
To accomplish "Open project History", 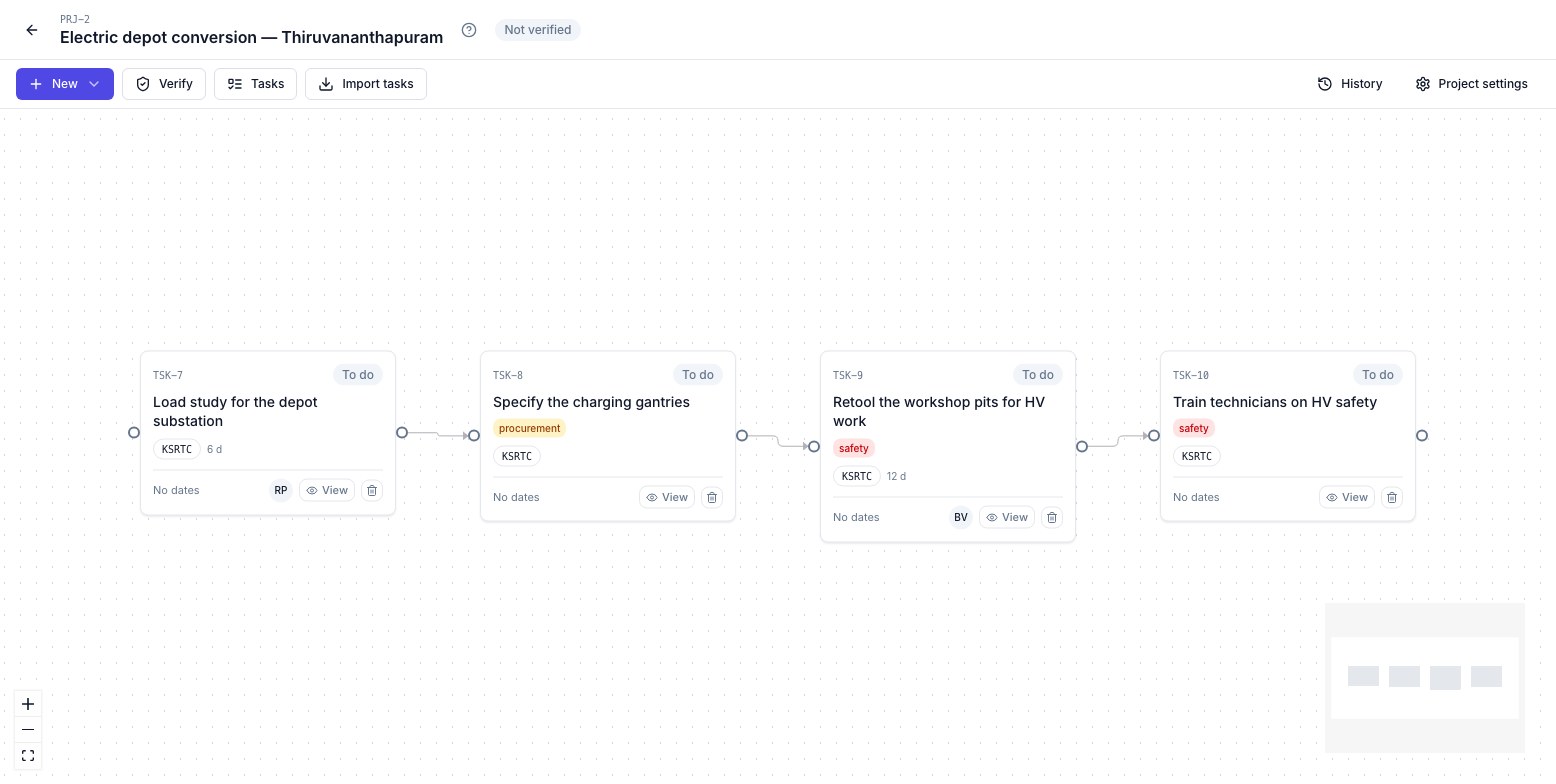I will [x=1350, y=84].
